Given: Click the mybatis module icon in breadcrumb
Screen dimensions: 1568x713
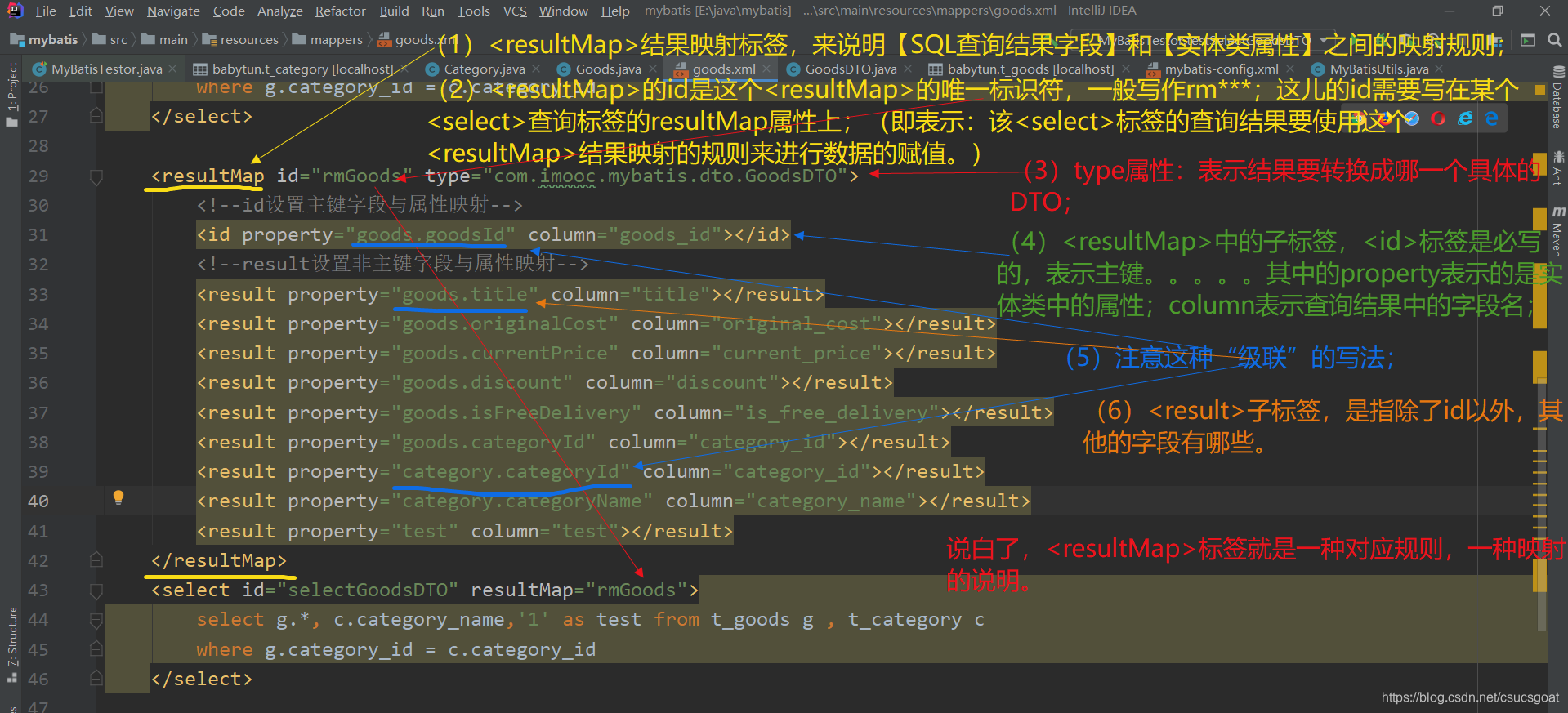Looking at the screenshot, I should (x=16, y=40).
